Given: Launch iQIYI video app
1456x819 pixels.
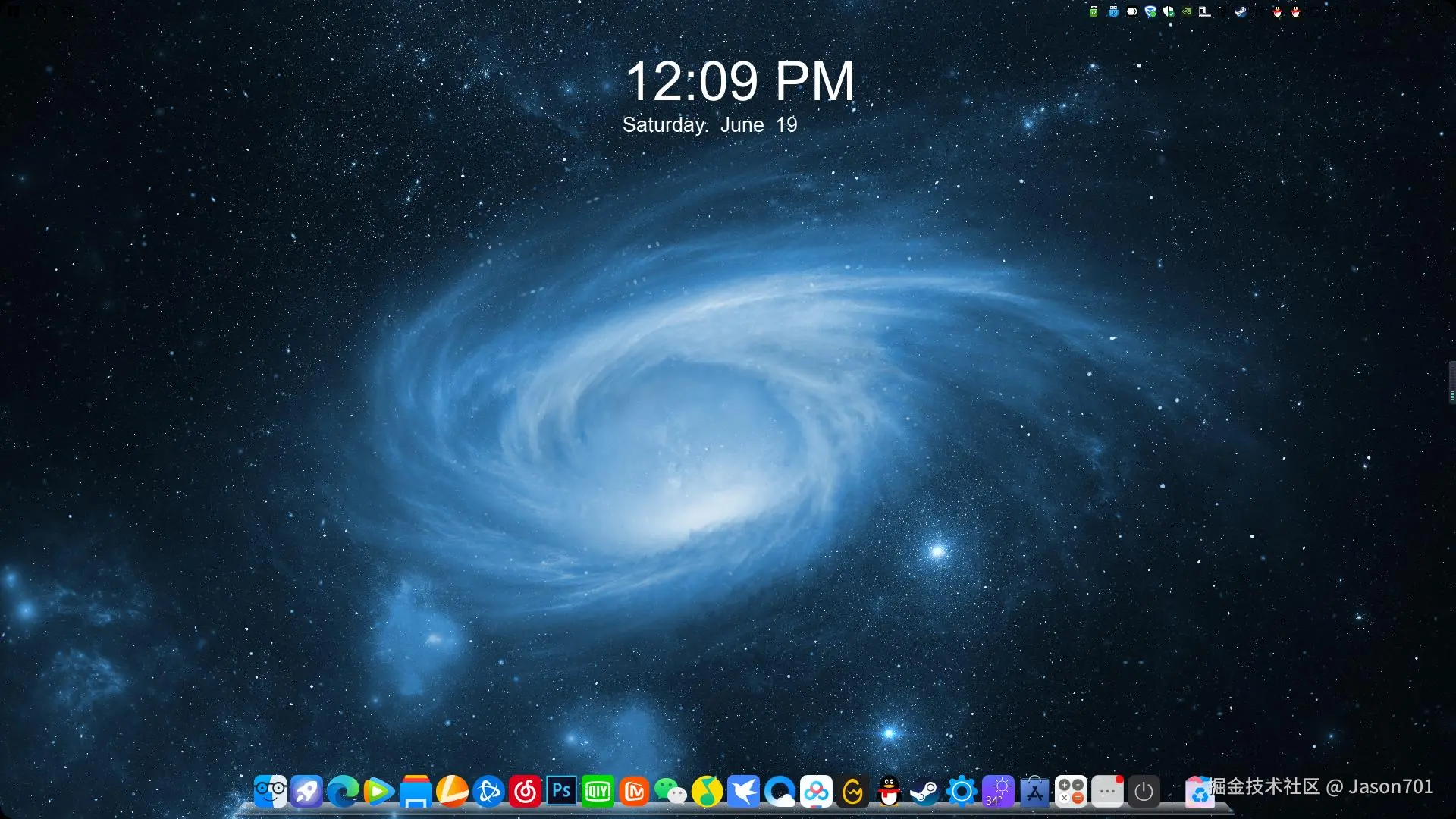Looking at the screenshot, I should (x=598, y=792).
